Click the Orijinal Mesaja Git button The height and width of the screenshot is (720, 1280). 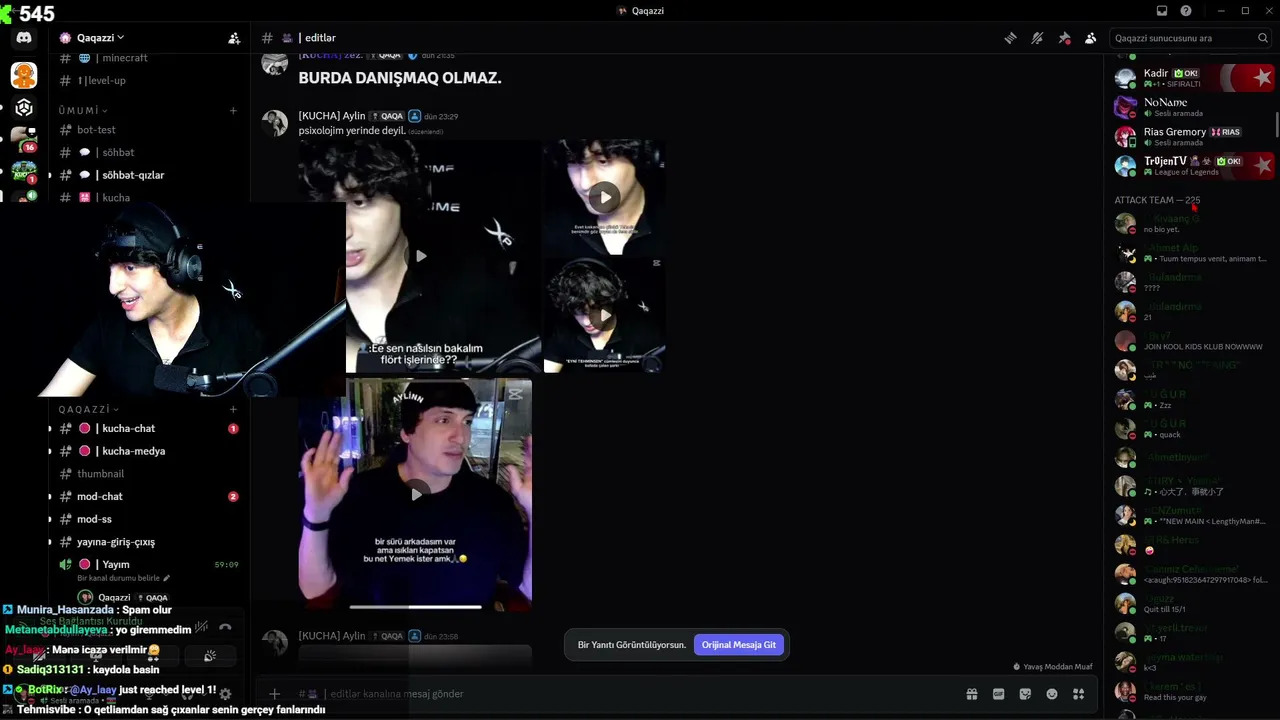(739, 645)
